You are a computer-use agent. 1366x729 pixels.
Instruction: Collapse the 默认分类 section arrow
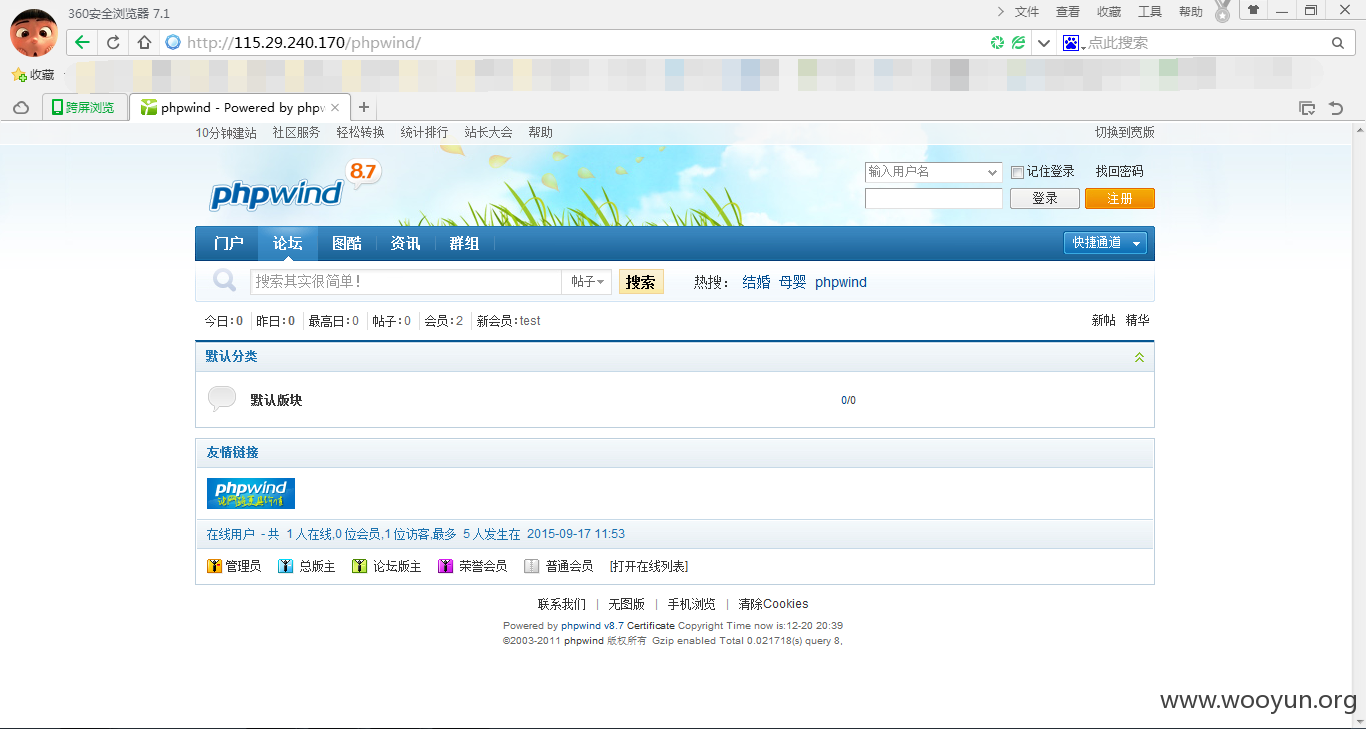click(1139, 357)
